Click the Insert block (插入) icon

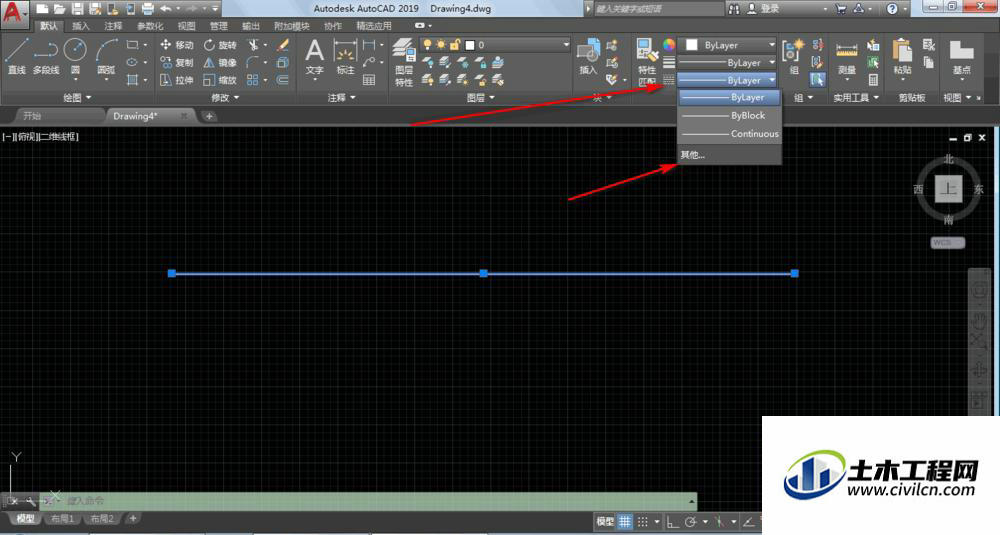[588, 56]
